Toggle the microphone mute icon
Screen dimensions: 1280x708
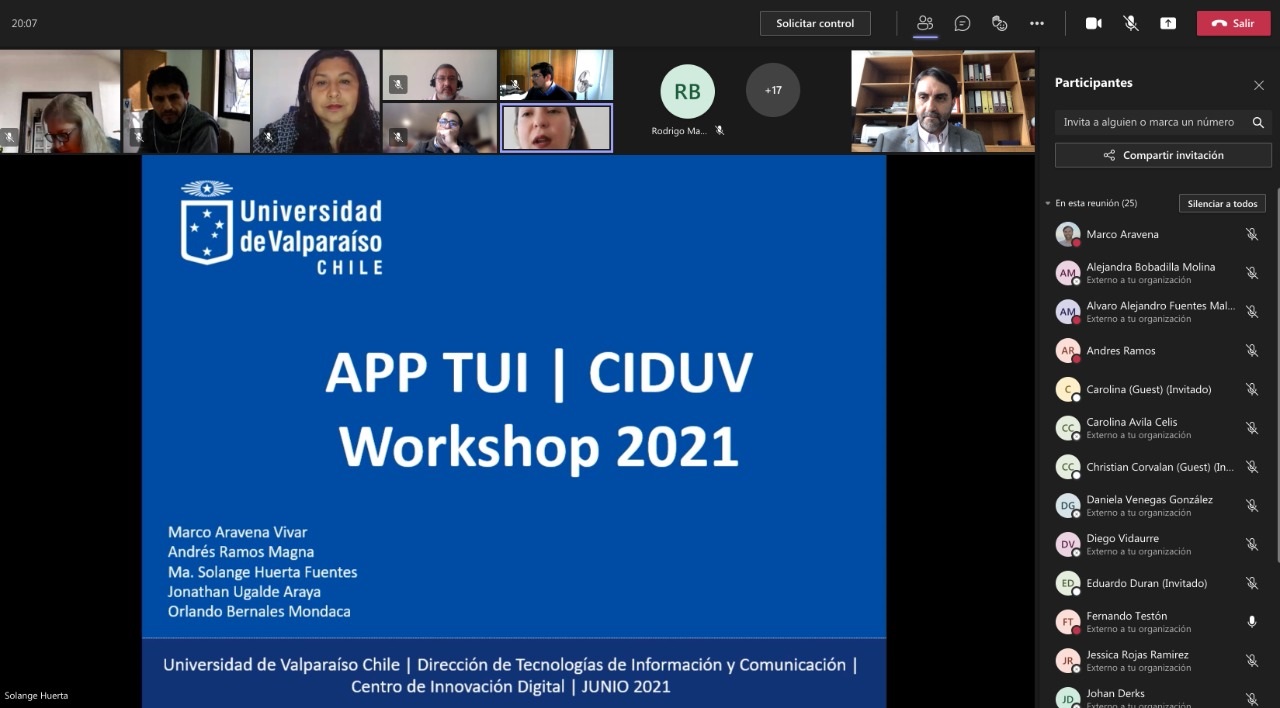point(1131,23)
